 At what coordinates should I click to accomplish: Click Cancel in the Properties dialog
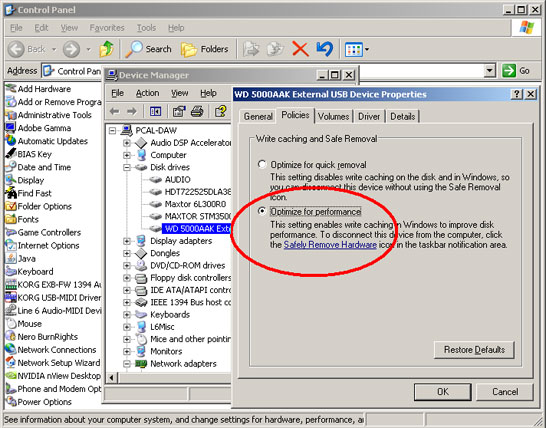tap(505, 392)
